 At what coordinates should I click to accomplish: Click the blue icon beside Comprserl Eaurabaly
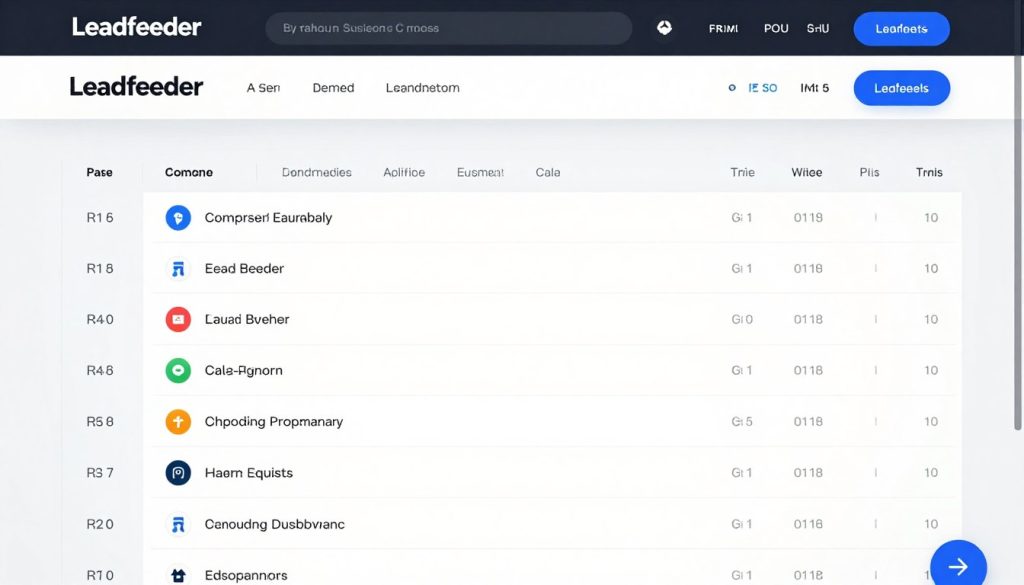178,217
